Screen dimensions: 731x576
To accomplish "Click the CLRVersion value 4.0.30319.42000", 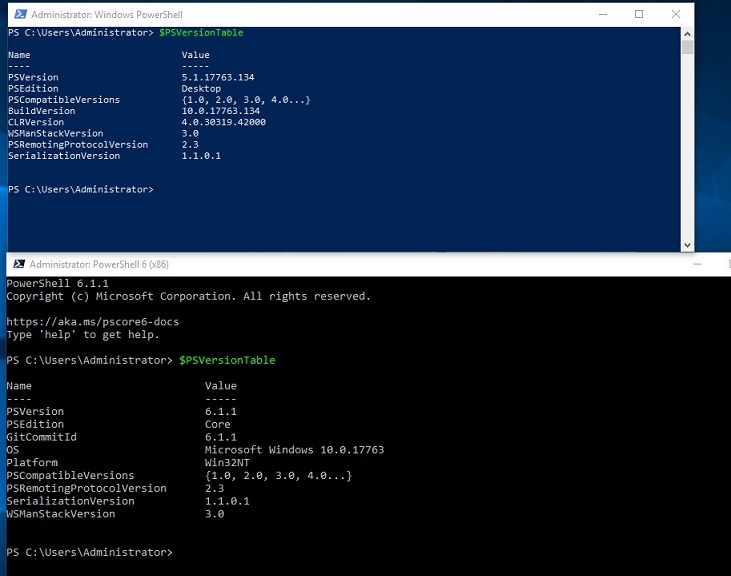I will pyautogui.click(x=223, y=122).
